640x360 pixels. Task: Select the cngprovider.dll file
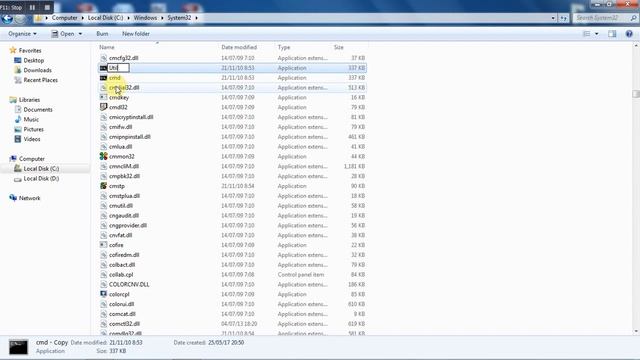[128, 225]
